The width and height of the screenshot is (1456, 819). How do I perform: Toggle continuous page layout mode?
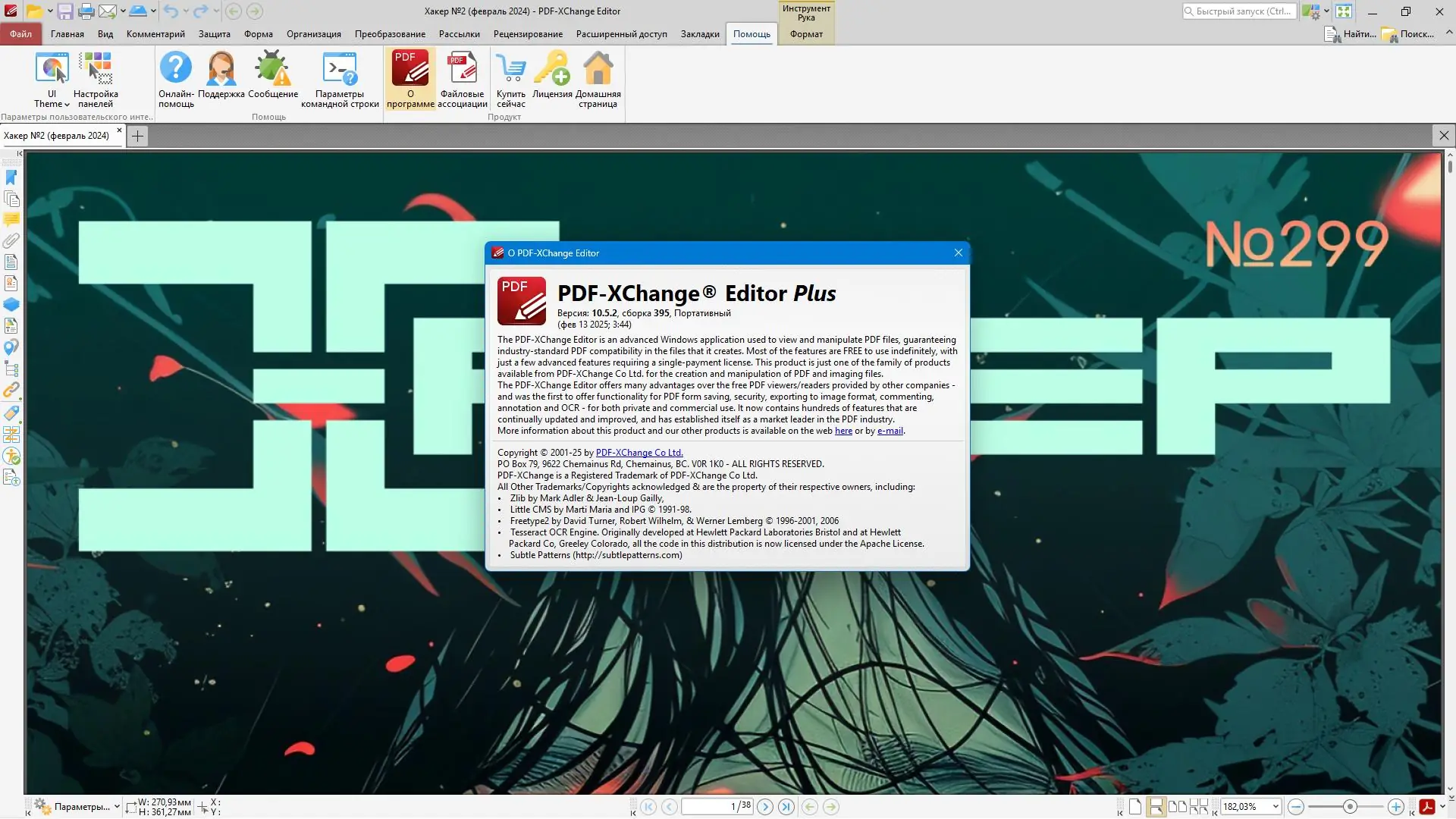[x=1156, y=807]
